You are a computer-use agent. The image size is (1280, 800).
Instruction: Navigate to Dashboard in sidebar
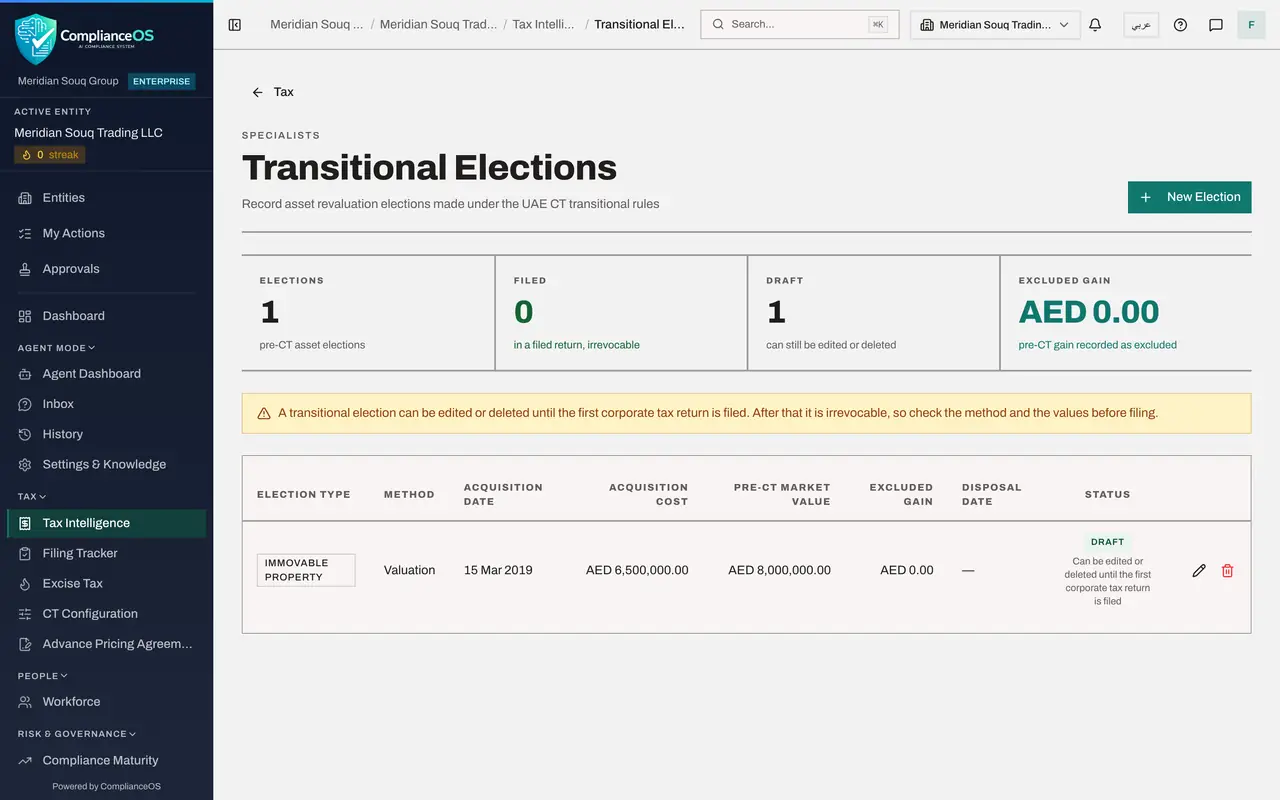pyautogui.click(x=106, y=316)
